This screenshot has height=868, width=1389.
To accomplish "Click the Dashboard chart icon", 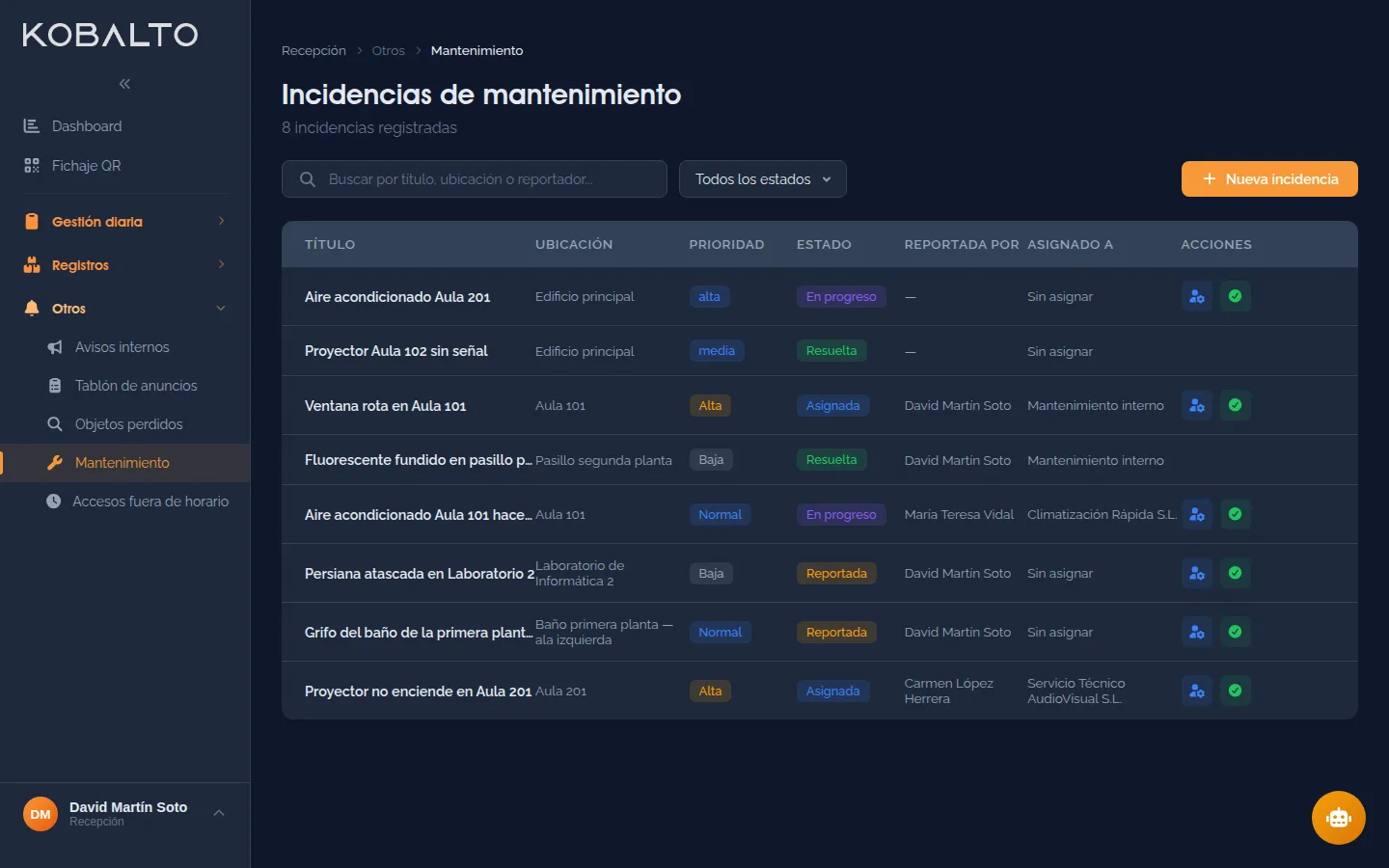I will point(32,126).
